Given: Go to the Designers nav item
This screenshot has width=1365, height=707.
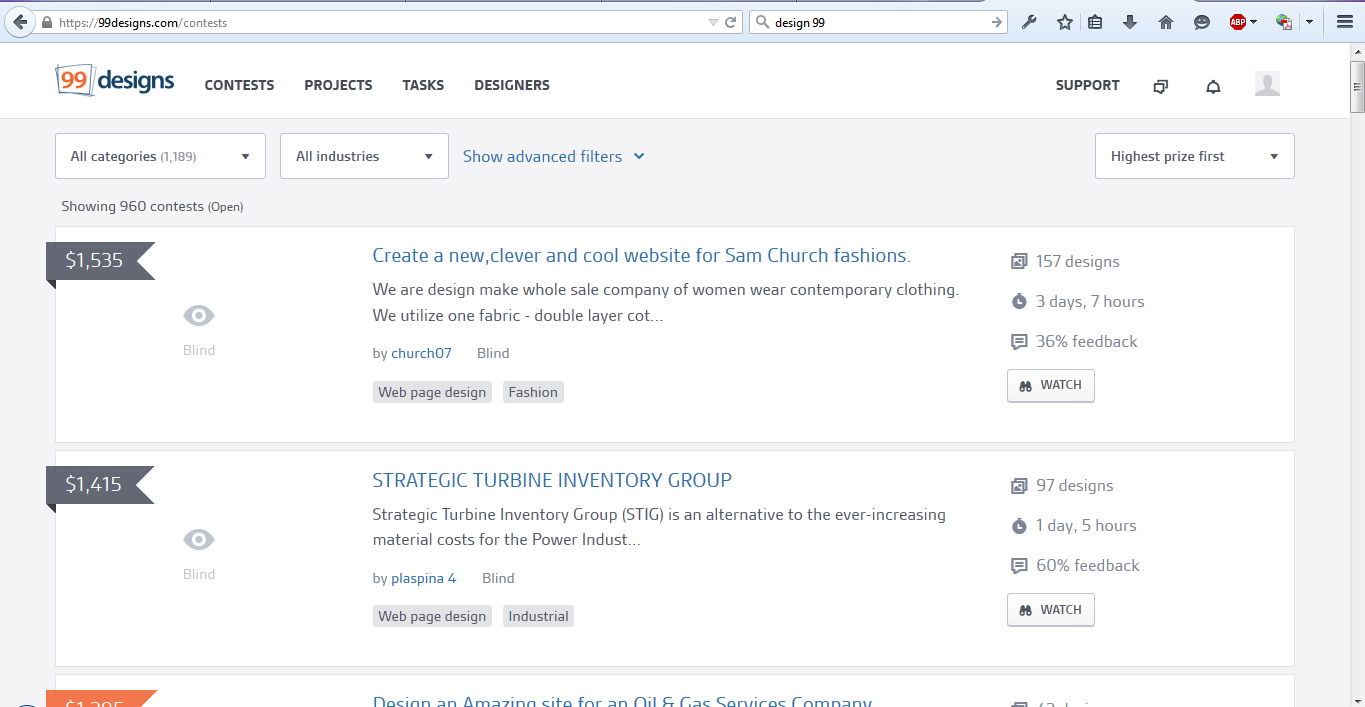Looking at the screenshot, I should [x=511, y=86].
